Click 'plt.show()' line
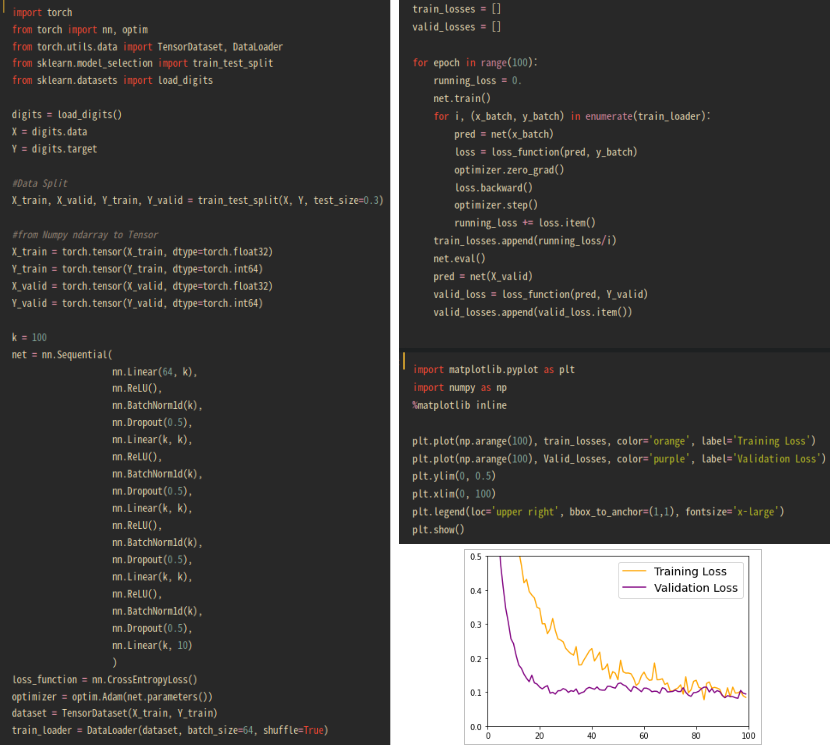 [x=438, y=529]
